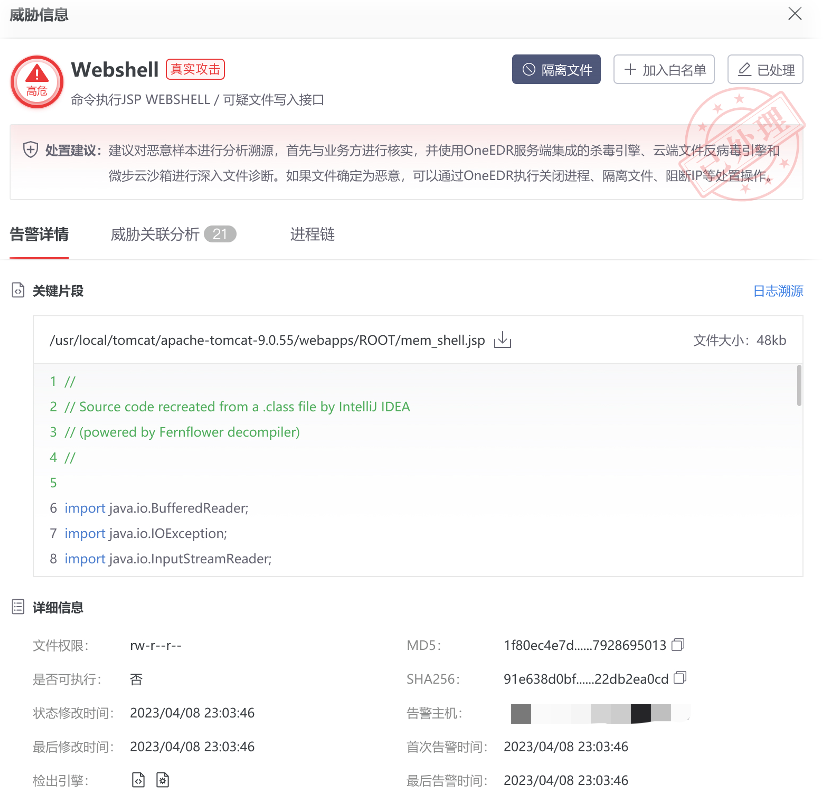Copy the MD5 hash value

pos(680,645)
